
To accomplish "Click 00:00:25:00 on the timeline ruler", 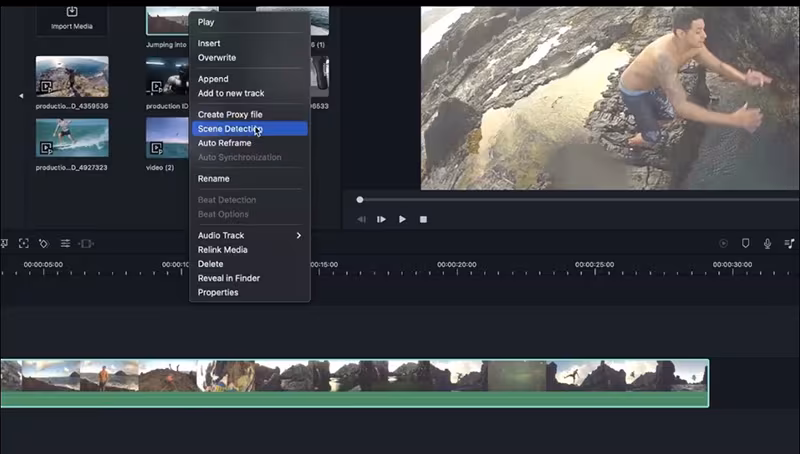I will click(594, 265).
